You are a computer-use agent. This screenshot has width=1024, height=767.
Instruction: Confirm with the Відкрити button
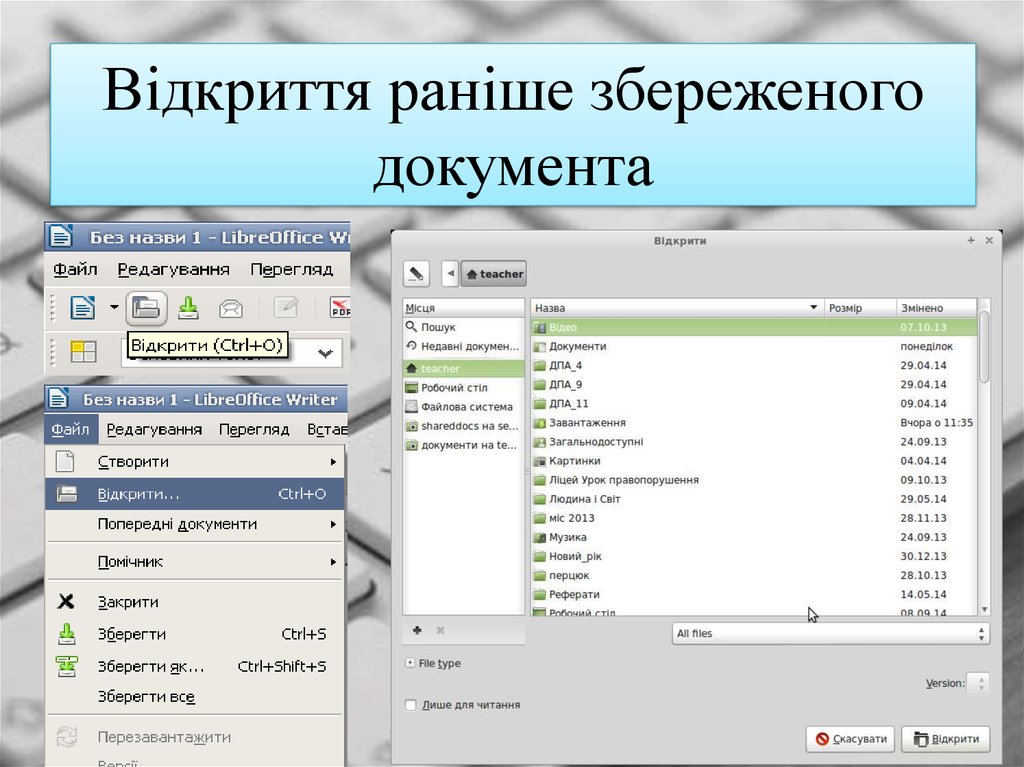coord(945,739)
